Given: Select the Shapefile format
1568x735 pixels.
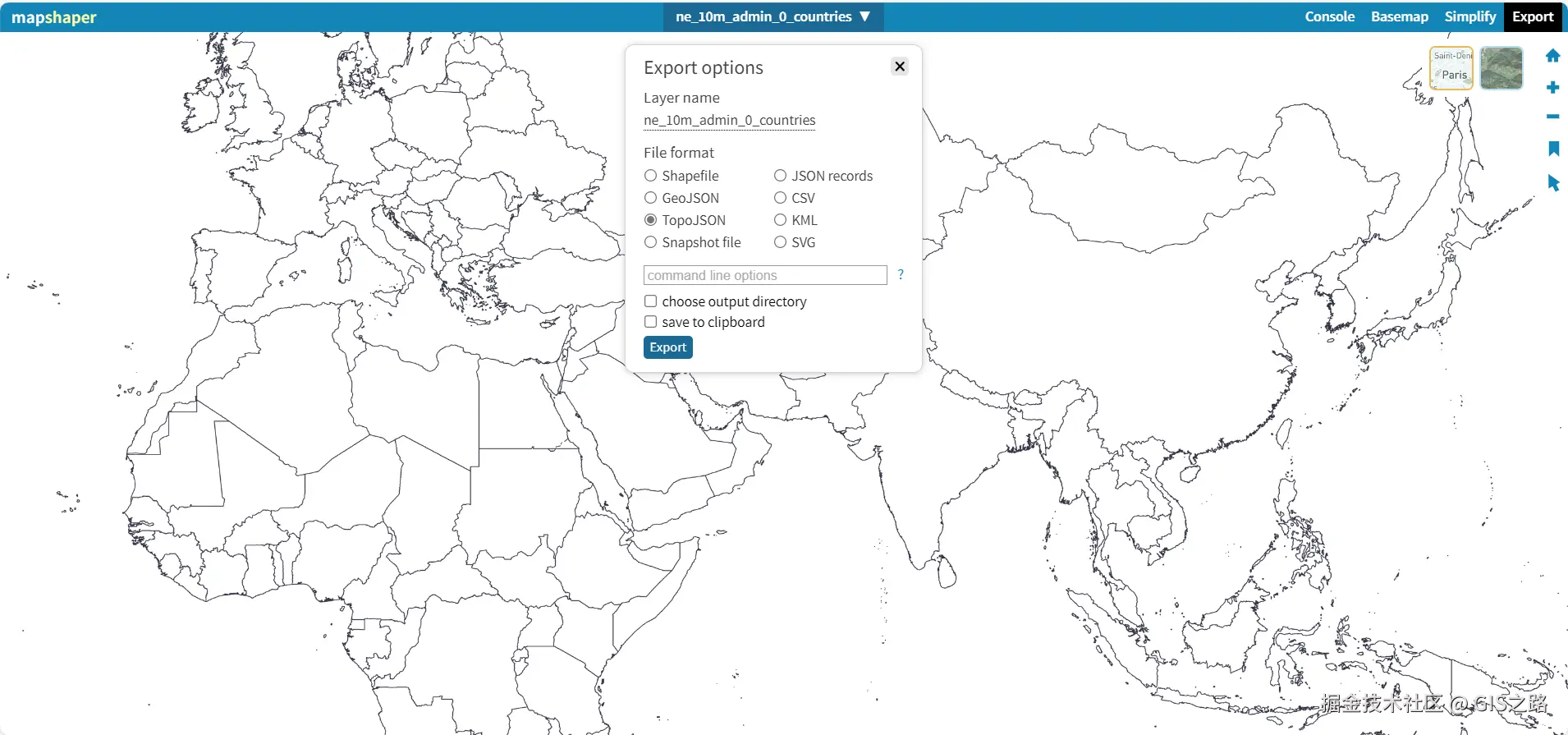Looking at the screenshot, I should coord(650,176).
